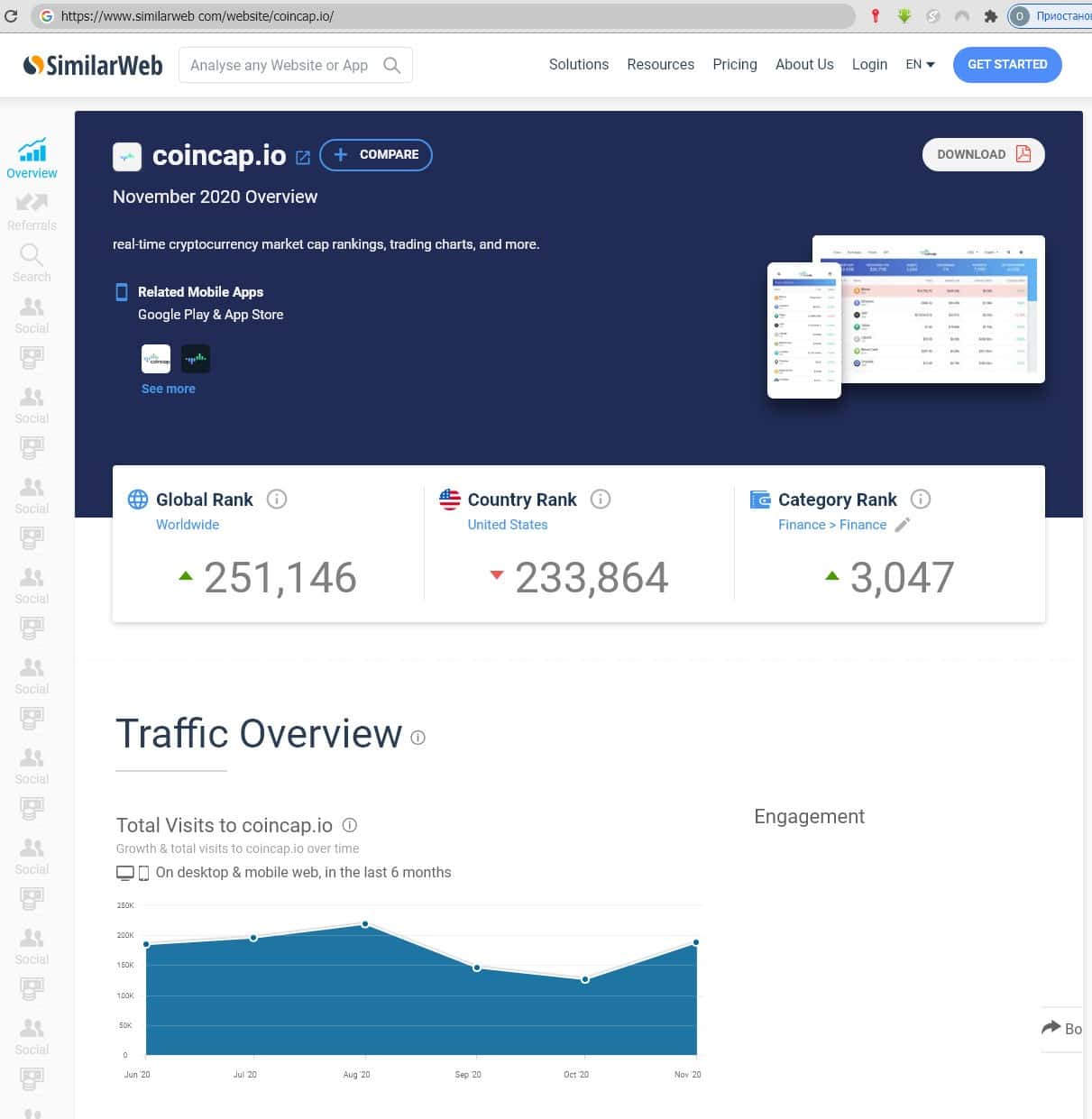Reload the page with the browser refresh icon
This screenshot has height=1119, width=1092.
pos(11,15)
